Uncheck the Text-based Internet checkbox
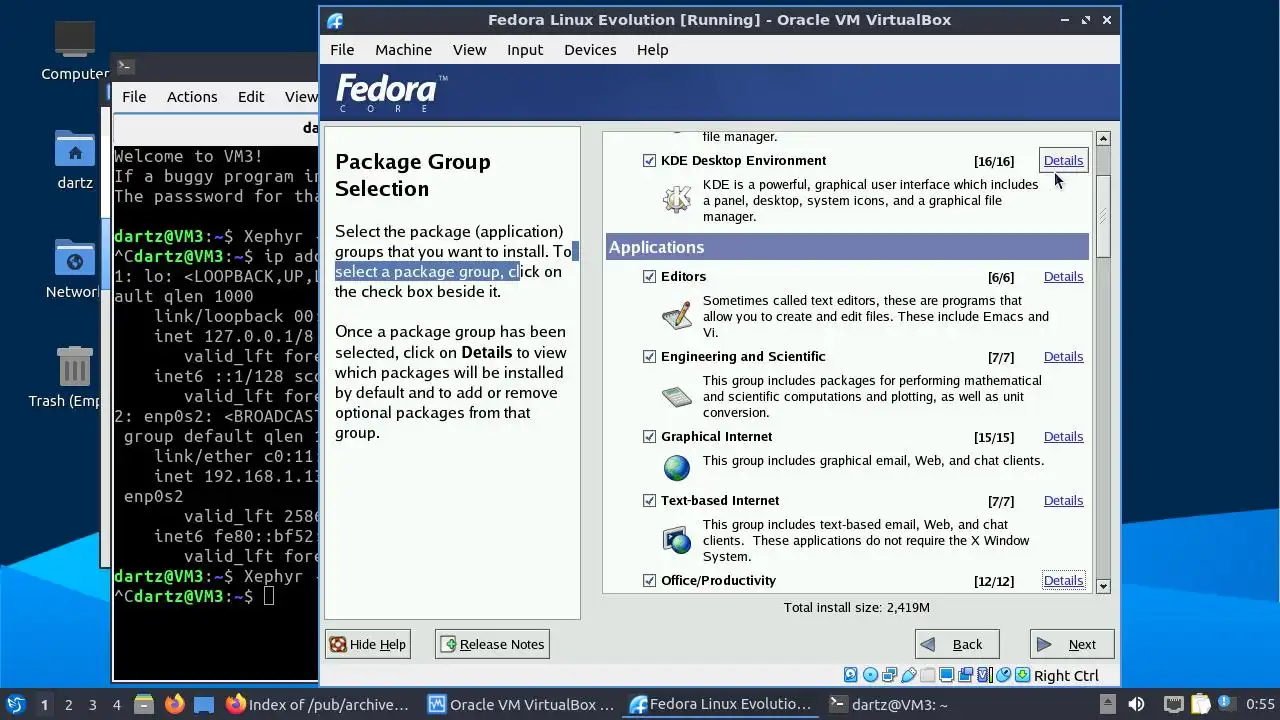This screenshot has height=720, width=1280. (649, 500)
